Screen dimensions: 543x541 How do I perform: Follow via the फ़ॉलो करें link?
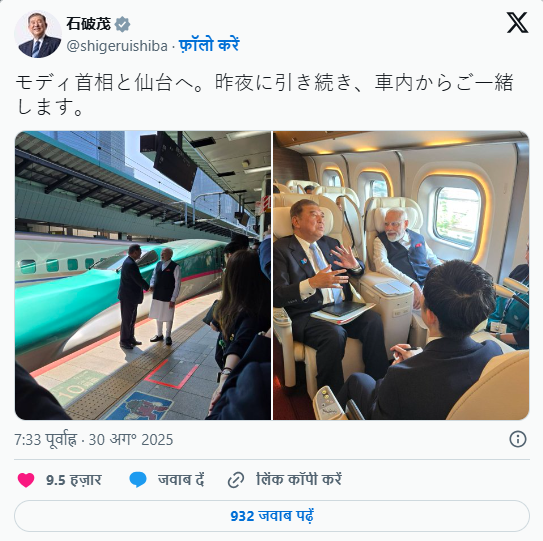[209, 45]
